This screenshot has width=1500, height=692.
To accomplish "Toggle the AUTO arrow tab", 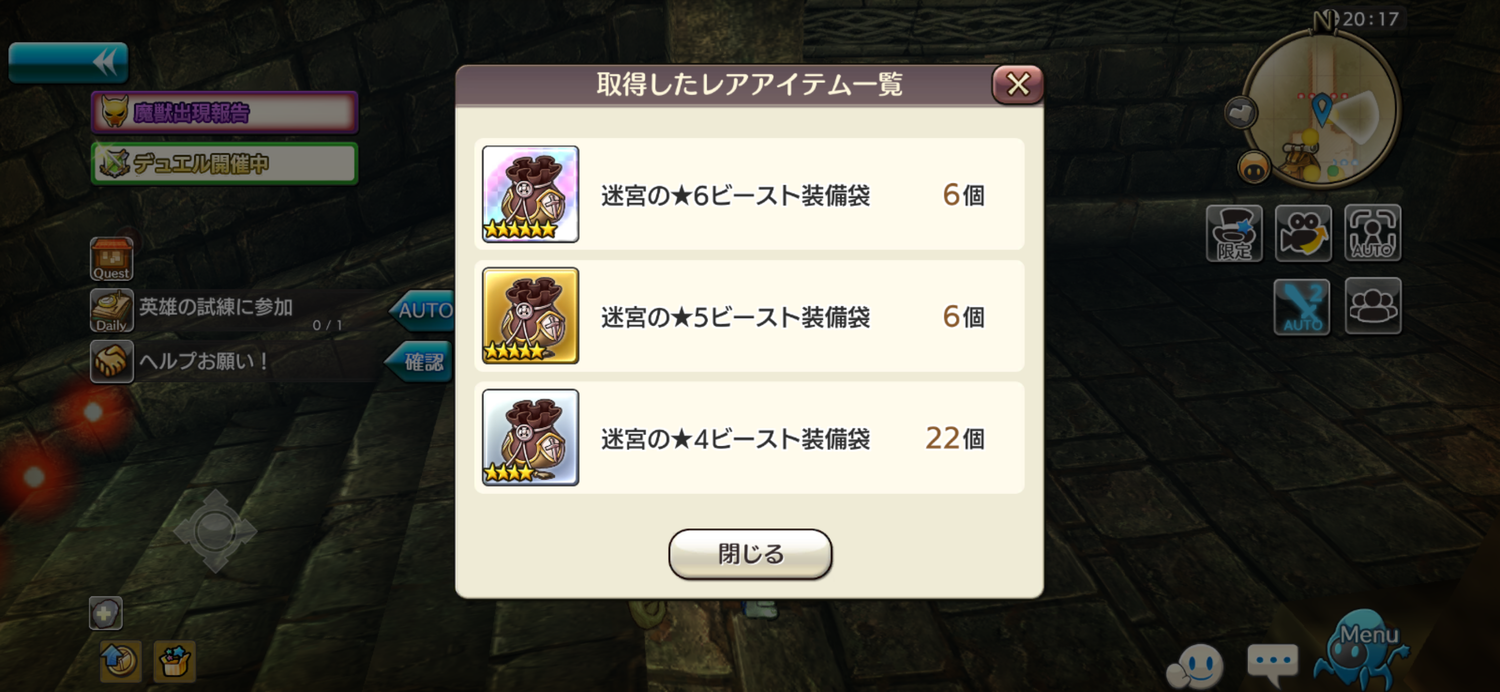I will click(x=422, y=311).
